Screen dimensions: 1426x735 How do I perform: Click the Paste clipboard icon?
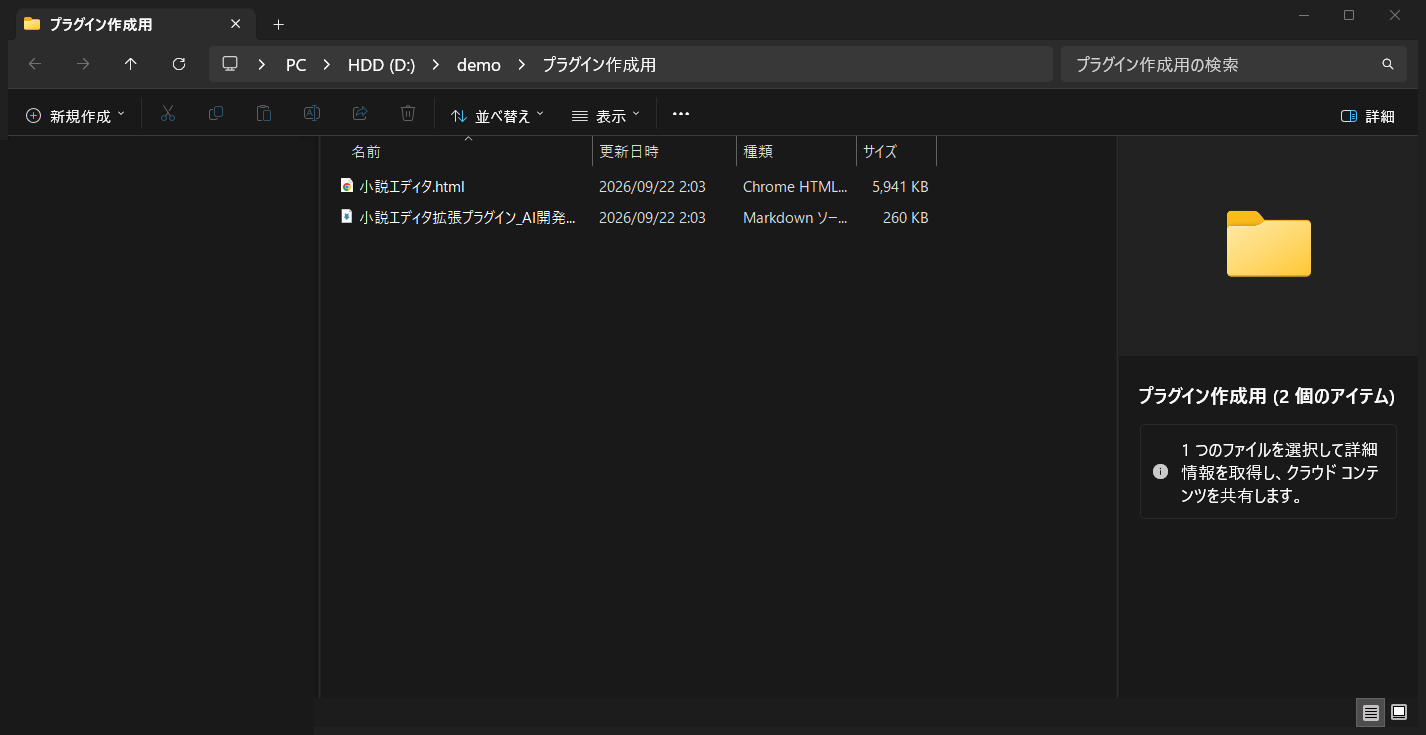pos(264,114)
